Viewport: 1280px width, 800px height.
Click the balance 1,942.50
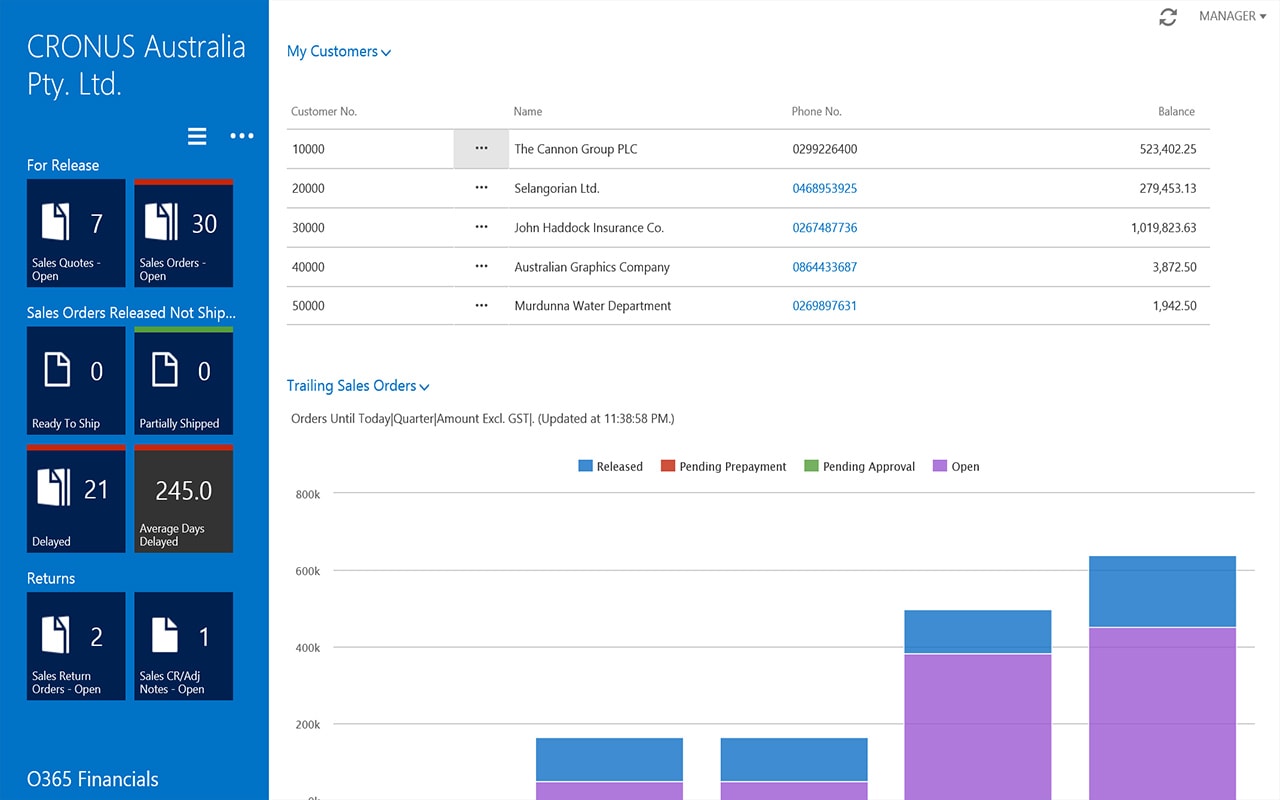click(1174, 306)
